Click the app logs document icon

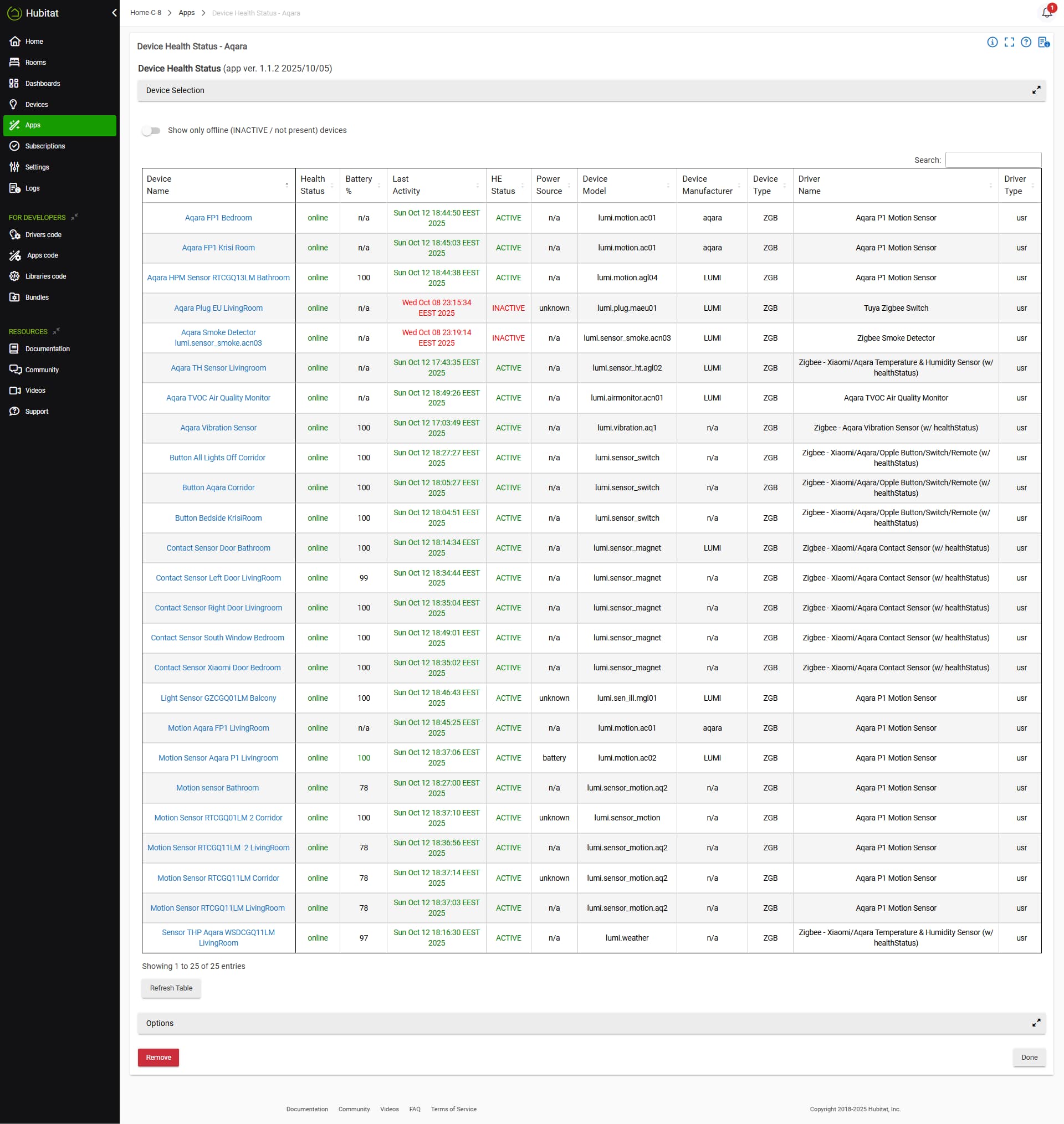click(1043, 42)
